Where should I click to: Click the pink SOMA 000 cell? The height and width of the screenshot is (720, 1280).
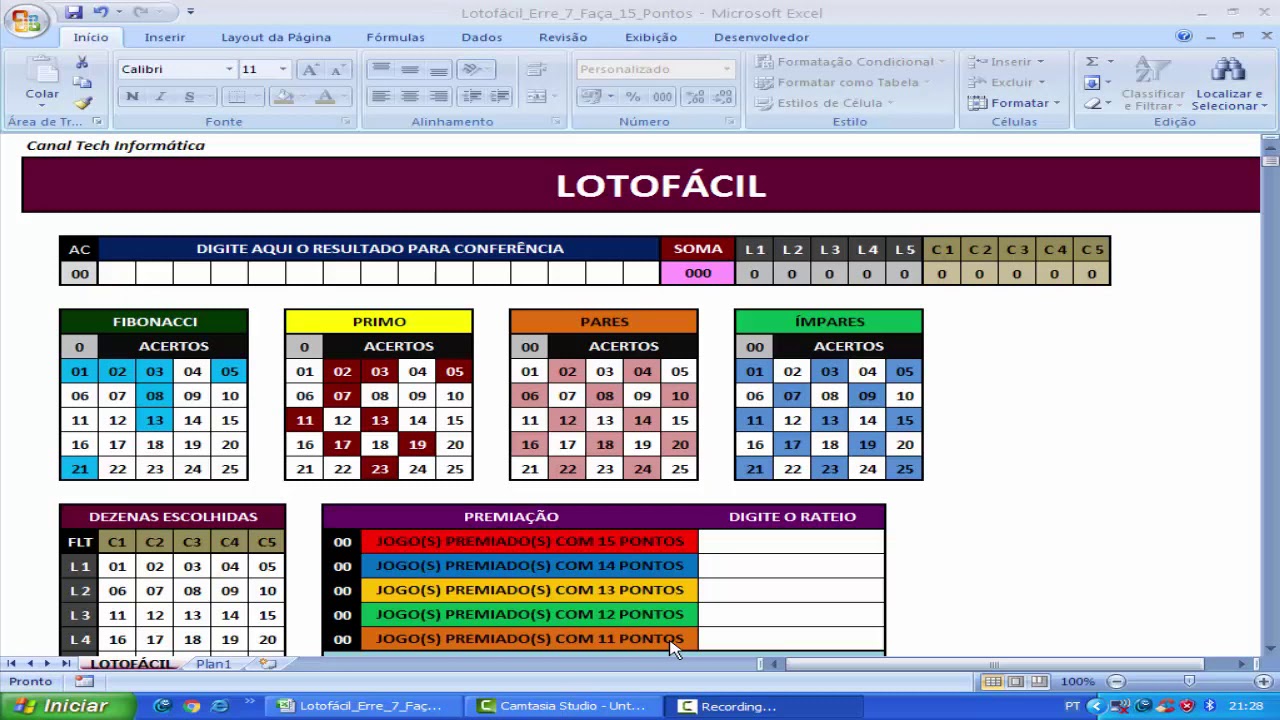coord(698,273)
